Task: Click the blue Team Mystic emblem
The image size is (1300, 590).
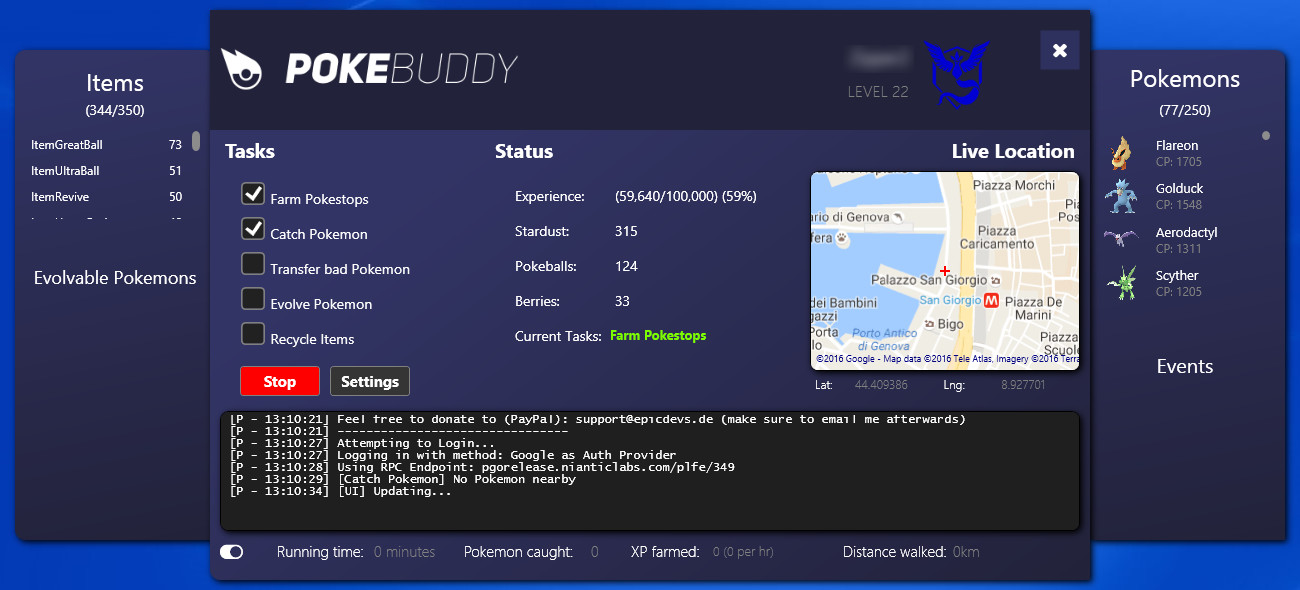Action: (955, 73)
